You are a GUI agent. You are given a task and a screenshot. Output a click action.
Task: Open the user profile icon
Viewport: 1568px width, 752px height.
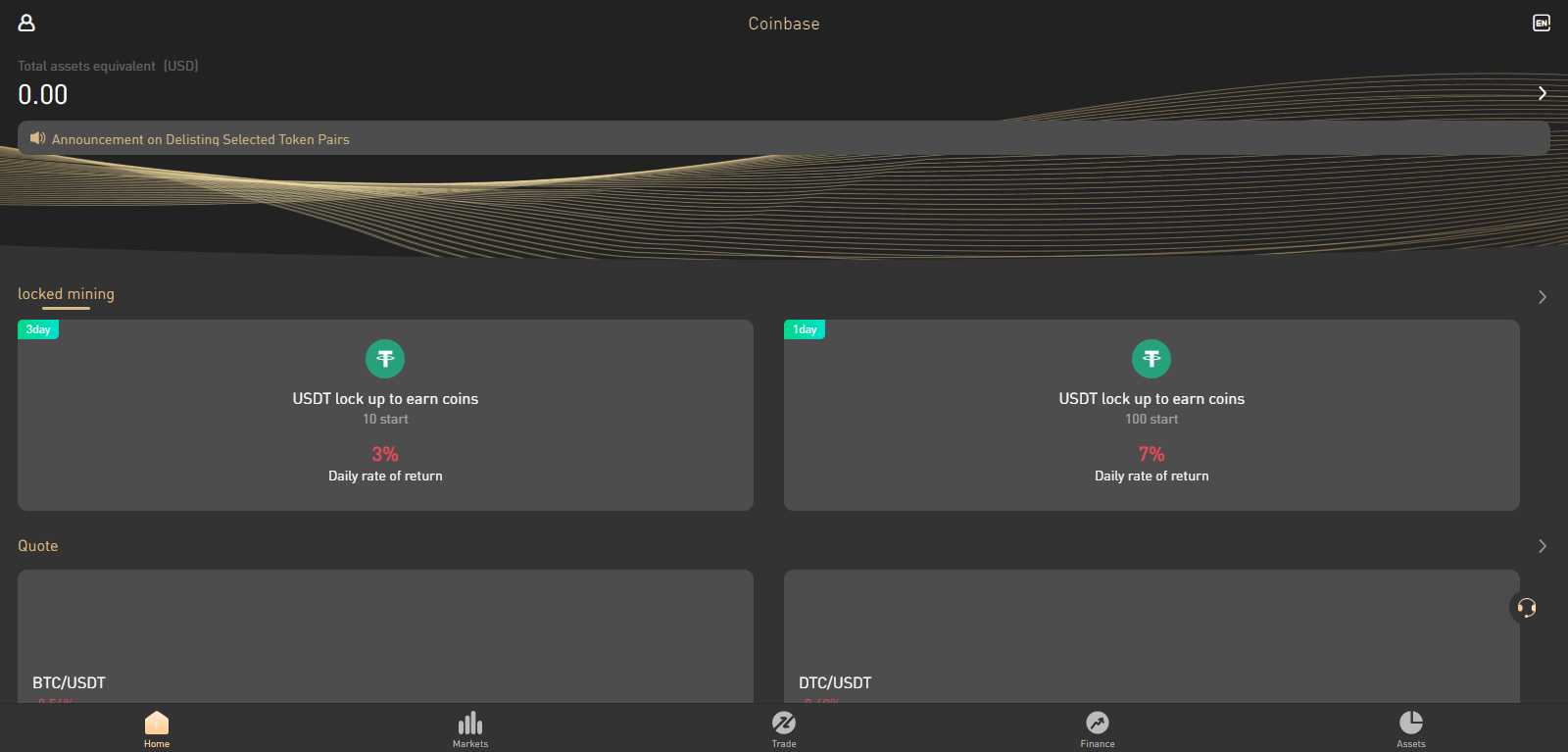(x=26, y=23)
